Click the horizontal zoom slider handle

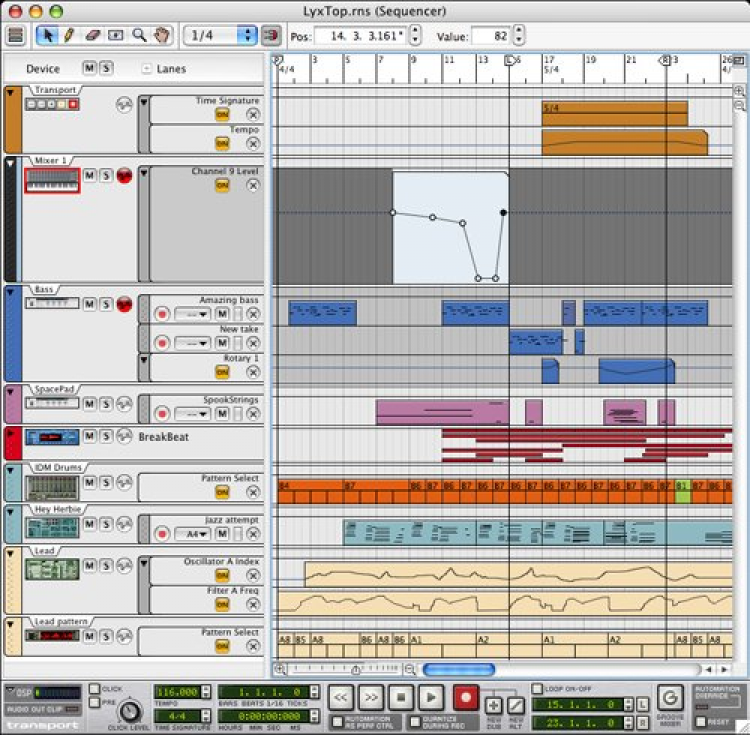(x=356, y=670)
